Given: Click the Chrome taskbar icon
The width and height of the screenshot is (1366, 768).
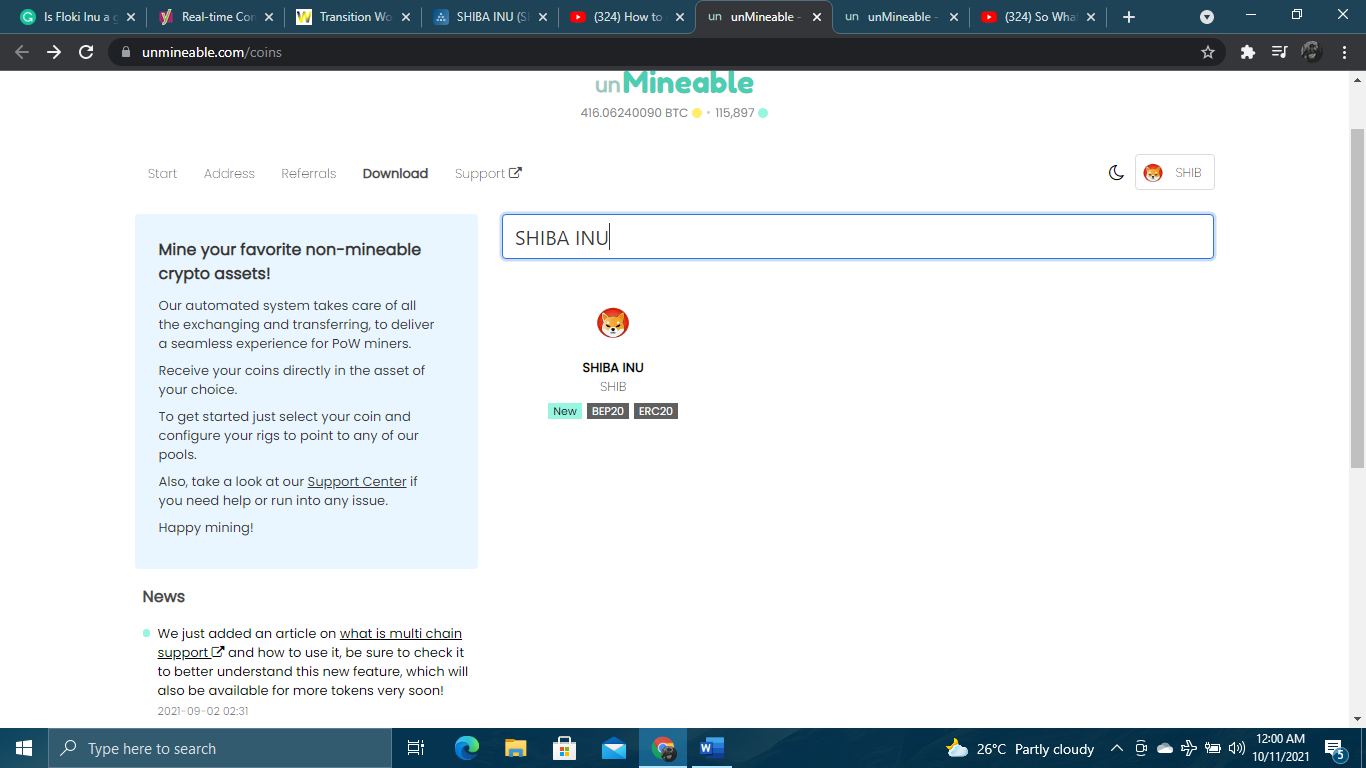Looking at the screenshot, I should tap(662, 748).
